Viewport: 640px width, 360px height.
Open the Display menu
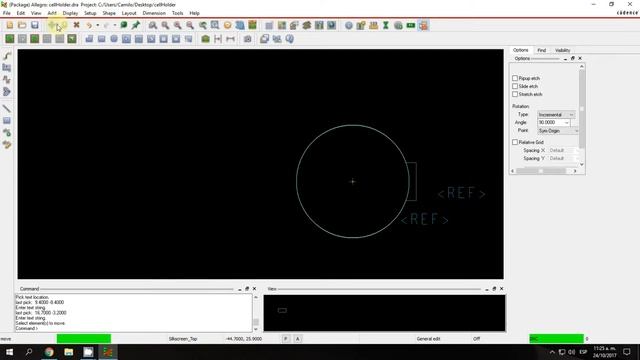tap(70, 13)
